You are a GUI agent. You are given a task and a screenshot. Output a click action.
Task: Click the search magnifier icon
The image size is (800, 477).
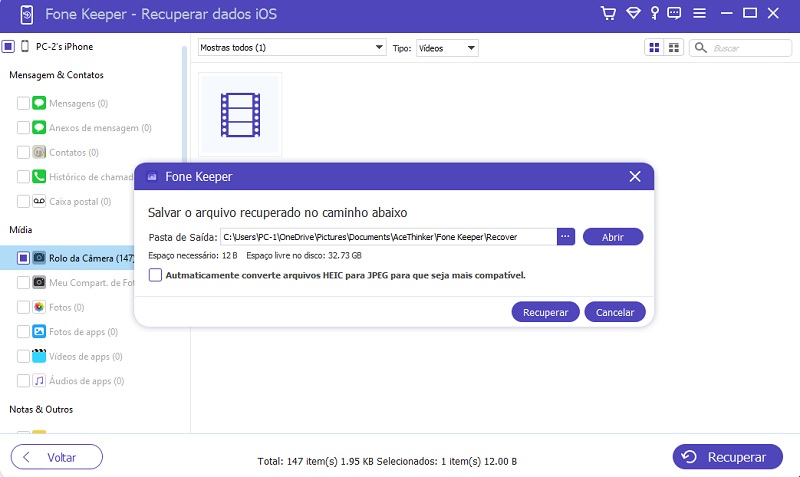point(701,48)
